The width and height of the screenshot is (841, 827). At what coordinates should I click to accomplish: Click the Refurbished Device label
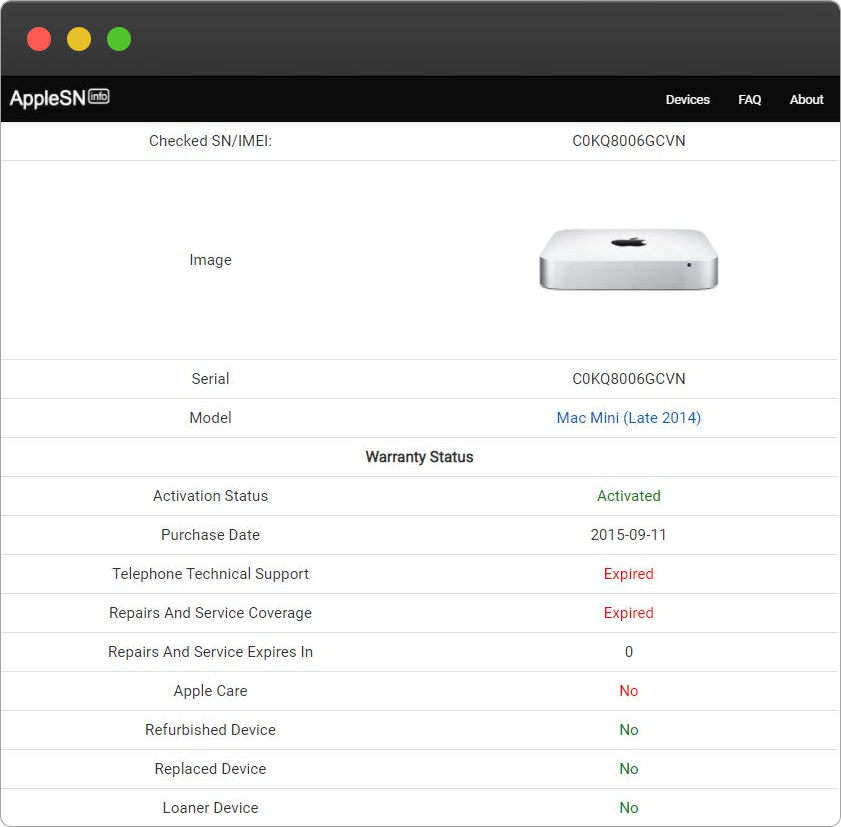[210, 730]
